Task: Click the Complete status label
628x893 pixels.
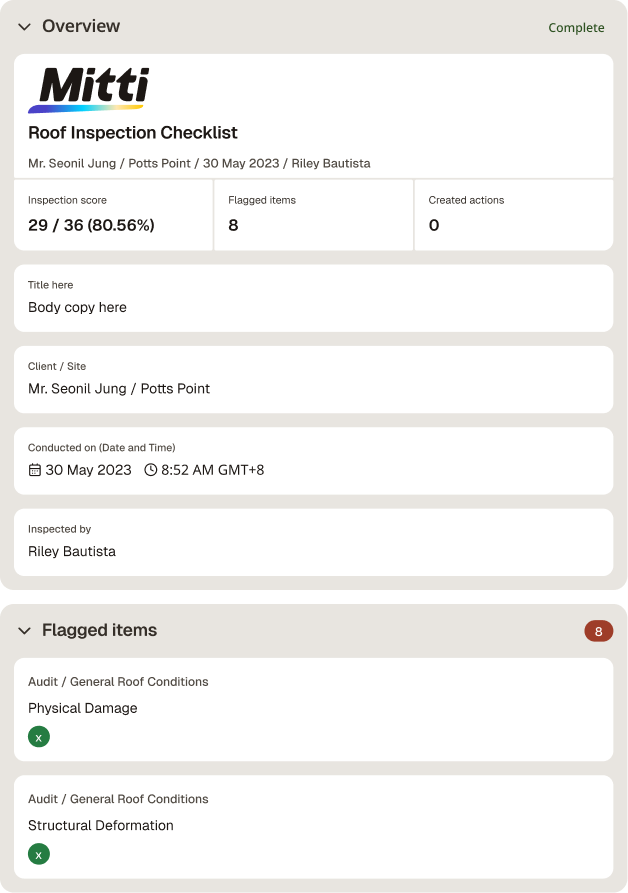Action: pyautogui.click(x=576, y=27)
